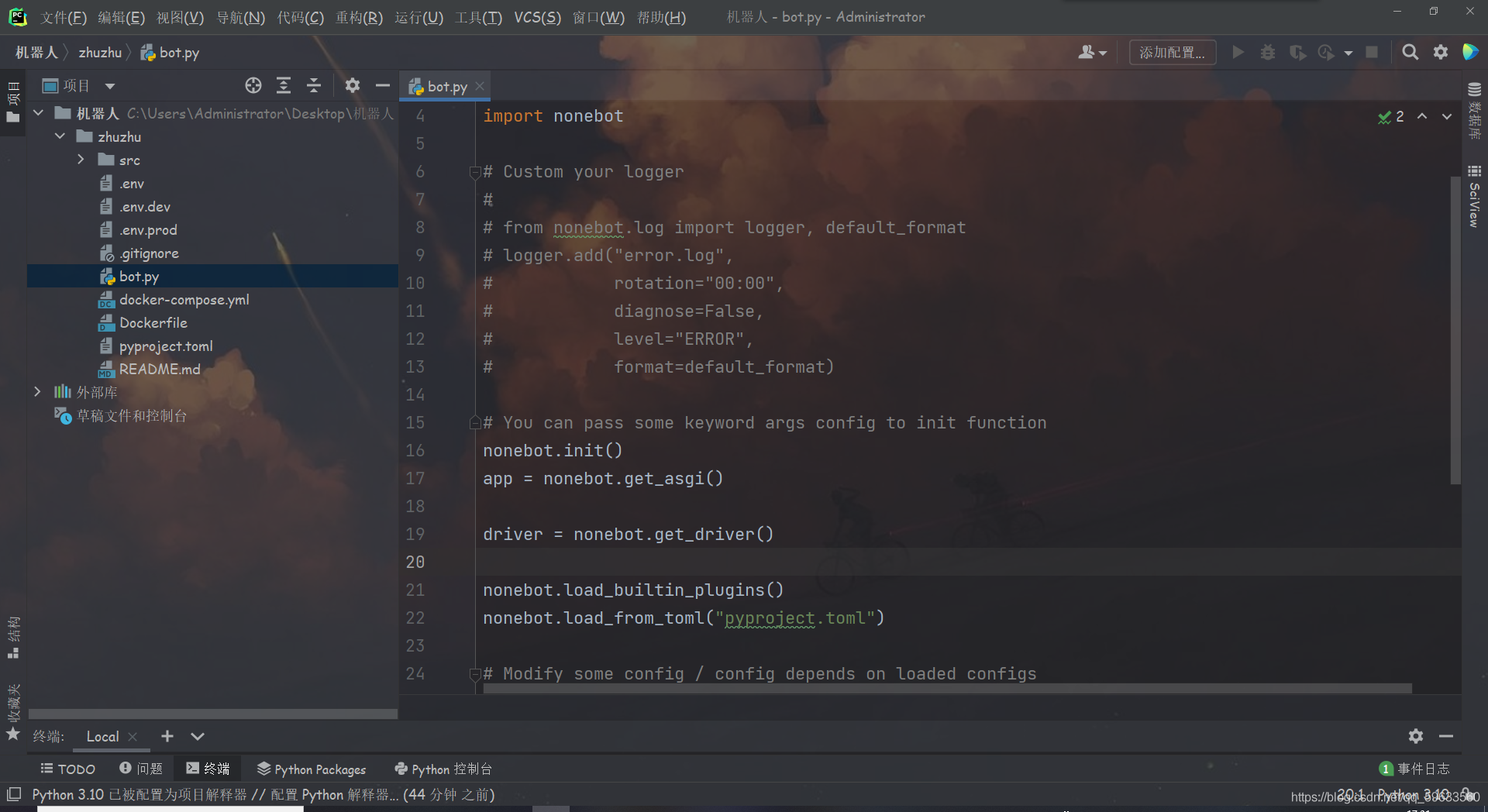The width and height of the screenshot is (1488, 812).
Task: Expand the src folder
Action: point(81,160)
